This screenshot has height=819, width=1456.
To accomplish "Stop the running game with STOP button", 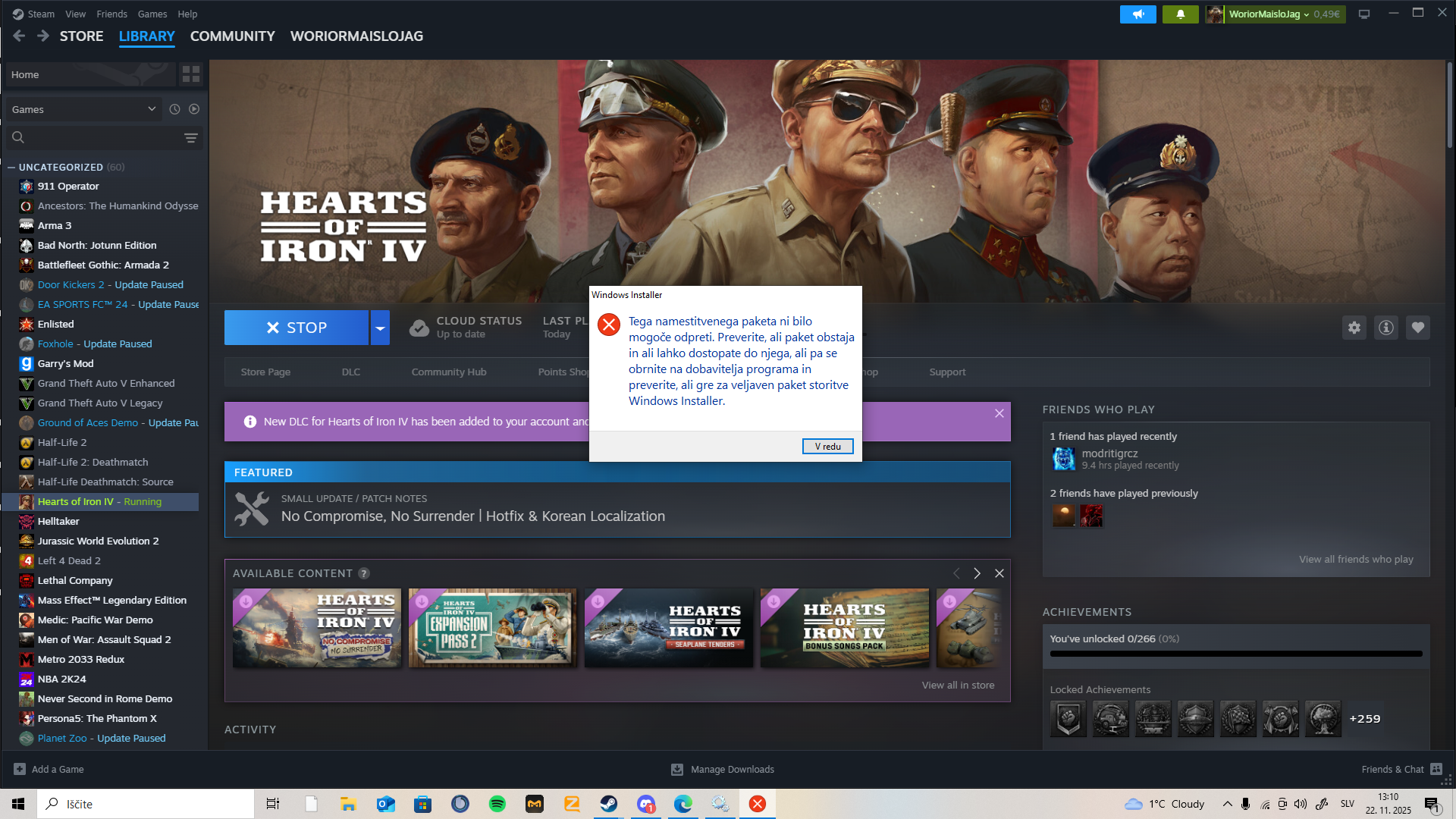I will (x=297, y=328).
